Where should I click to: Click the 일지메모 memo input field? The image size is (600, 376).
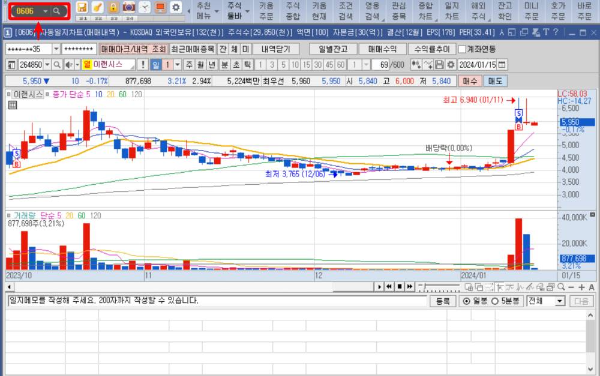click(x=217, y=301)
